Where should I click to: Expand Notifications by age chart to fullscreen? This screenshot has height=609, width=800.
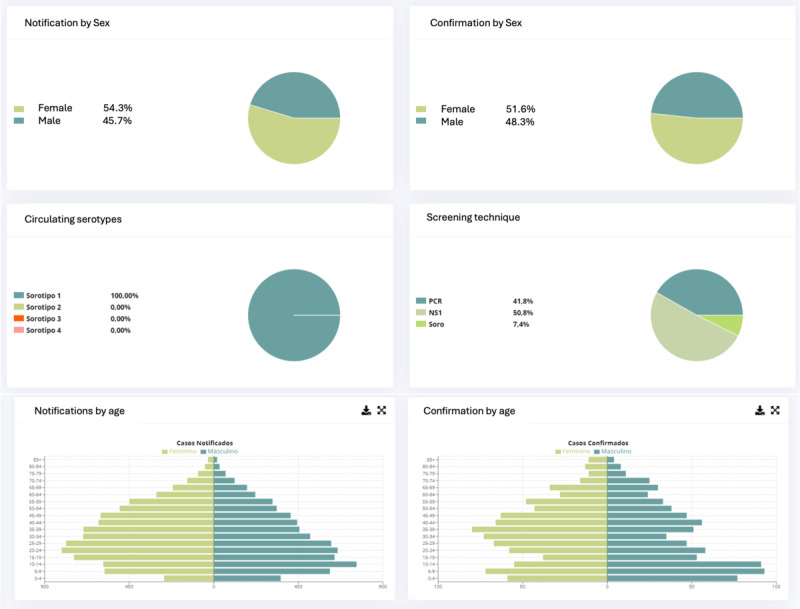point(382,410)
